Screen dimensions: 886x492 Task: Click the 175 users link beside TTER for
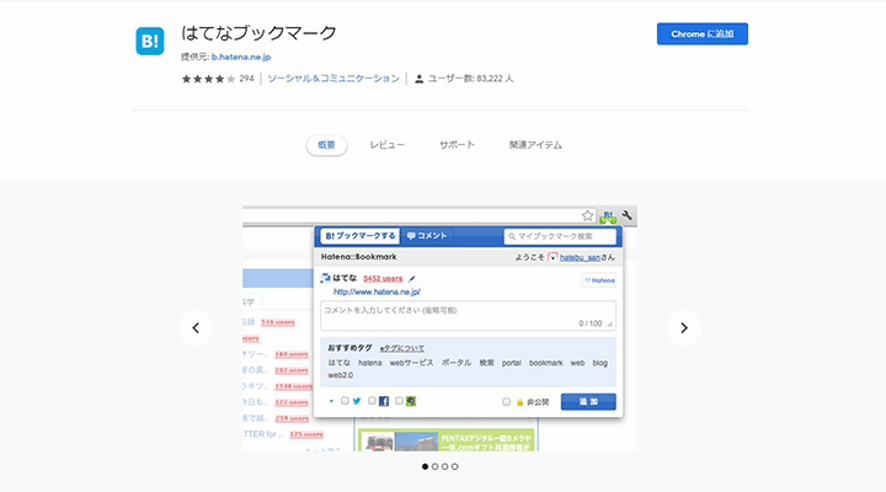click(x=306, y=434)
